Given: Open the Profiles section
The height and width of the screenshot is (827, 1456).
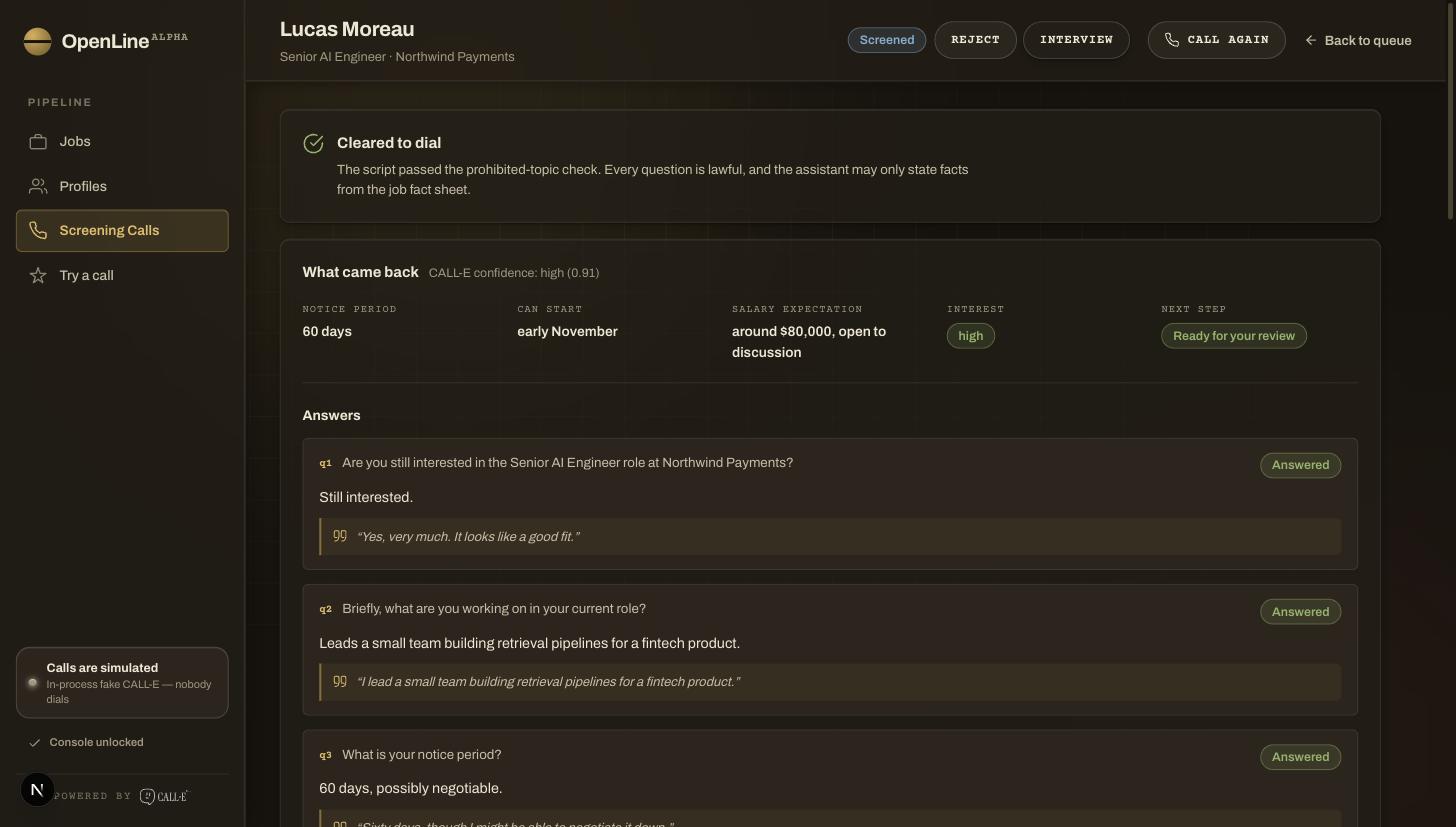Looking at the screenshot, I should pos(122,186).
